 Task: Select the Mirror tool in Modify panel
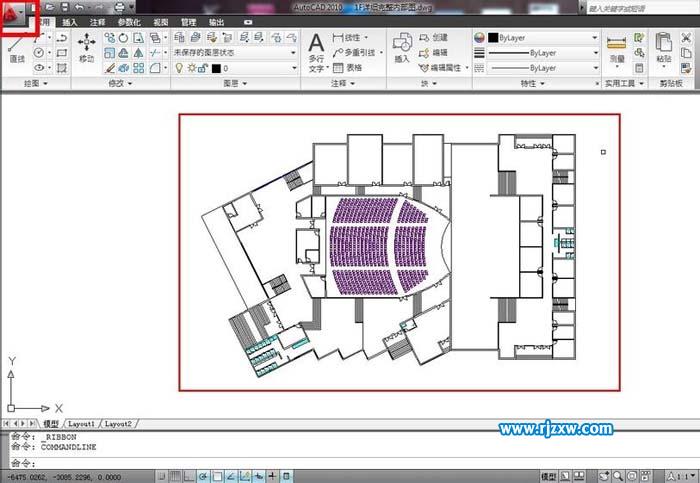click(x=138, y=53)
